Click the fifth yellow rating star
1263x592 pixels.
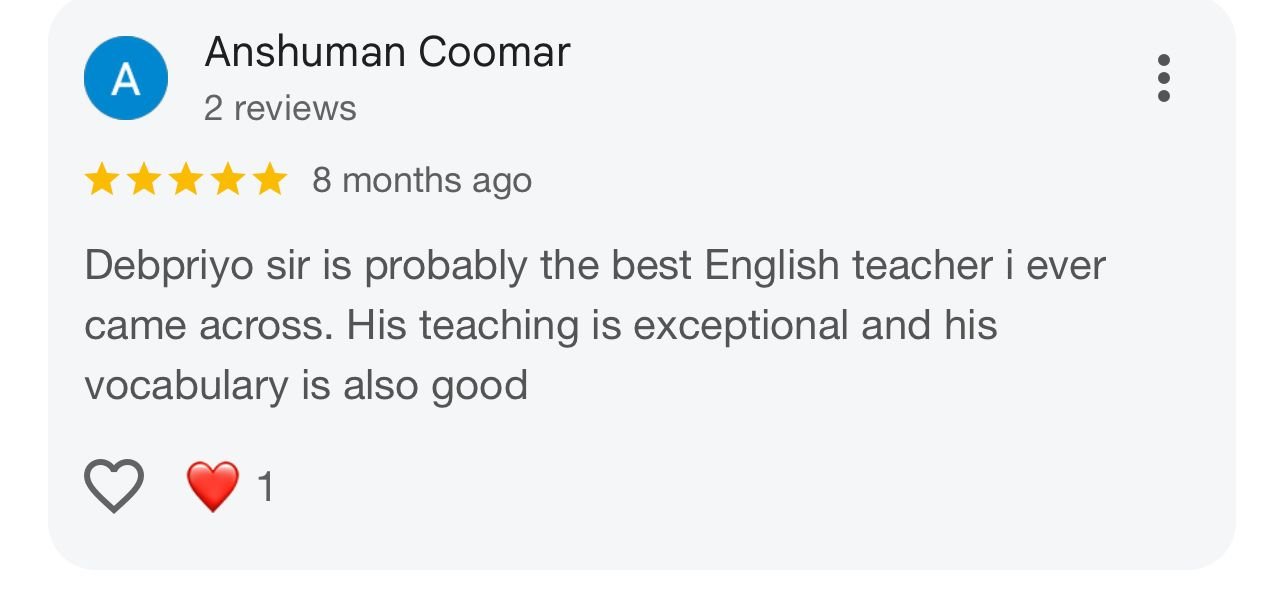pyautogui.click(x=269, y=180)
